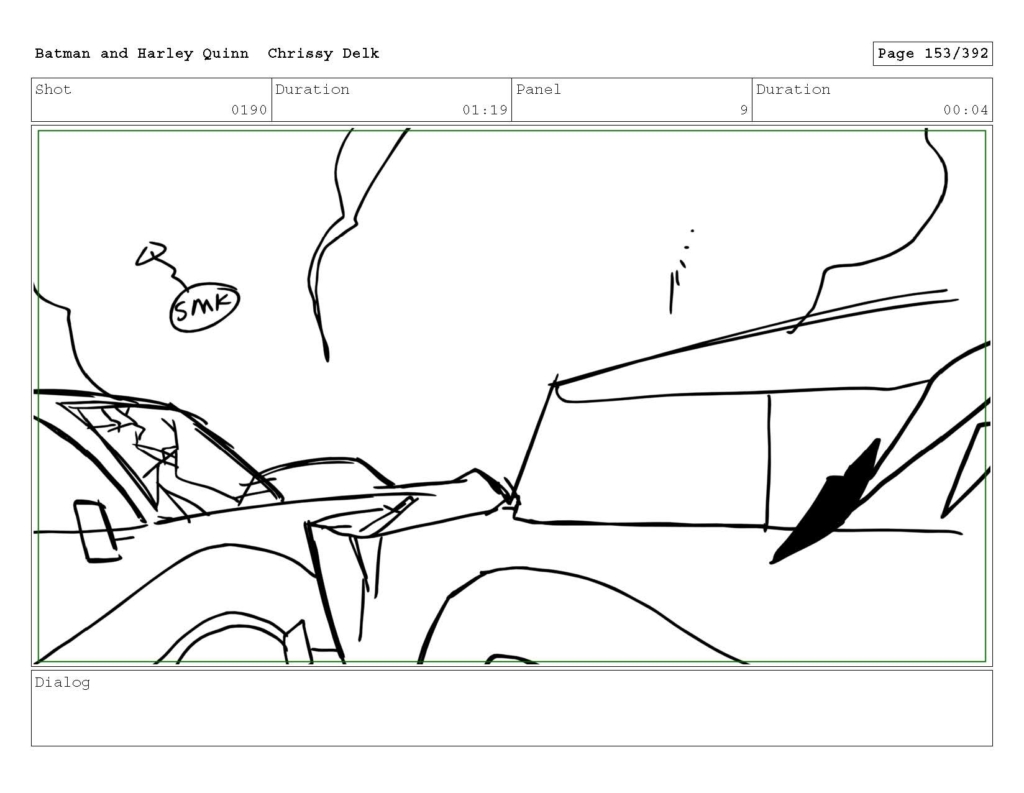The width and height of the screenshot is (1024, 793).
Task: Click the Page 153/392 box
Action: pyautogui.click(x=932, y=54)
